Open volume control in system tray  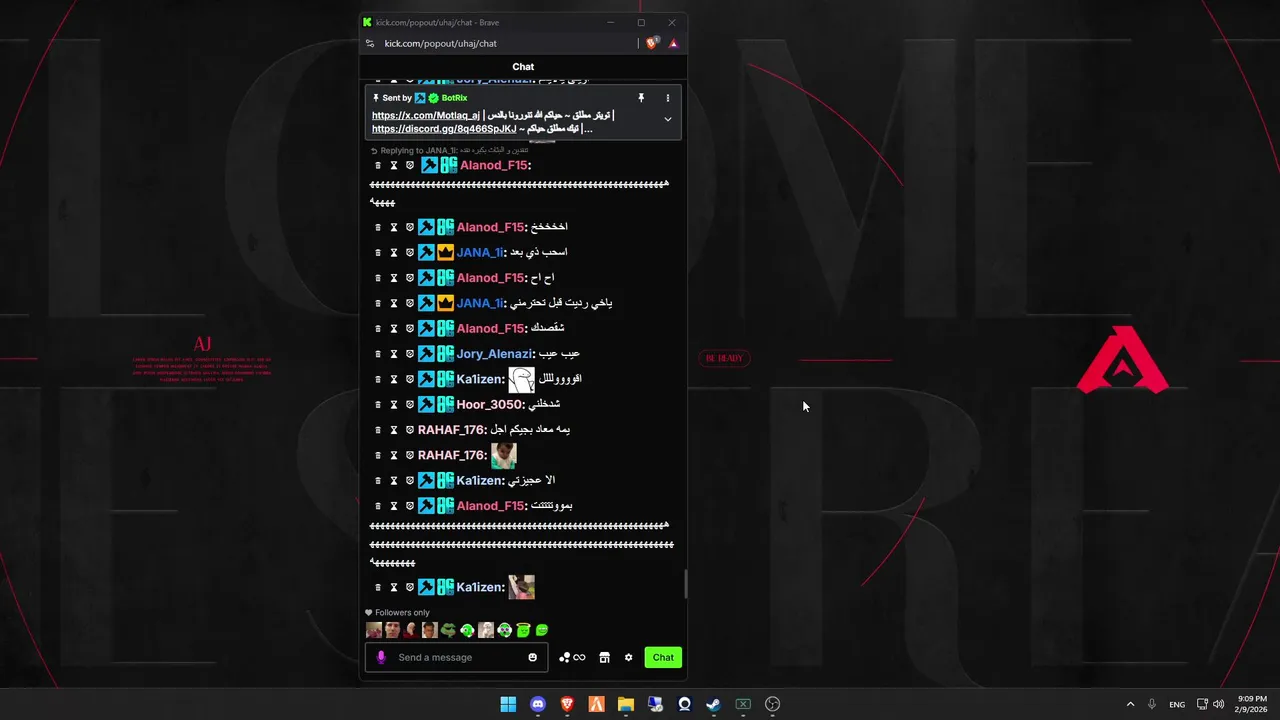[x=1218, y=704]
